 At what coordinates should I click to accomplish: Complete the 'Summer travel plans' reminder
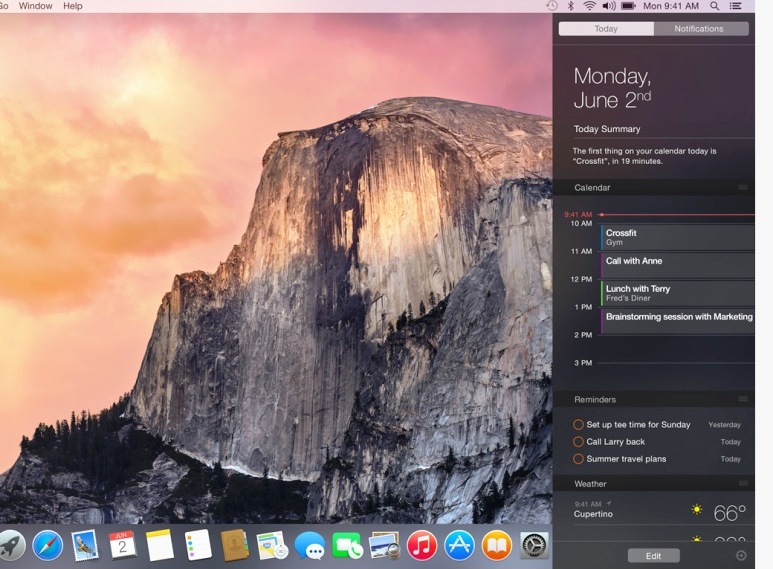(578, 459)
